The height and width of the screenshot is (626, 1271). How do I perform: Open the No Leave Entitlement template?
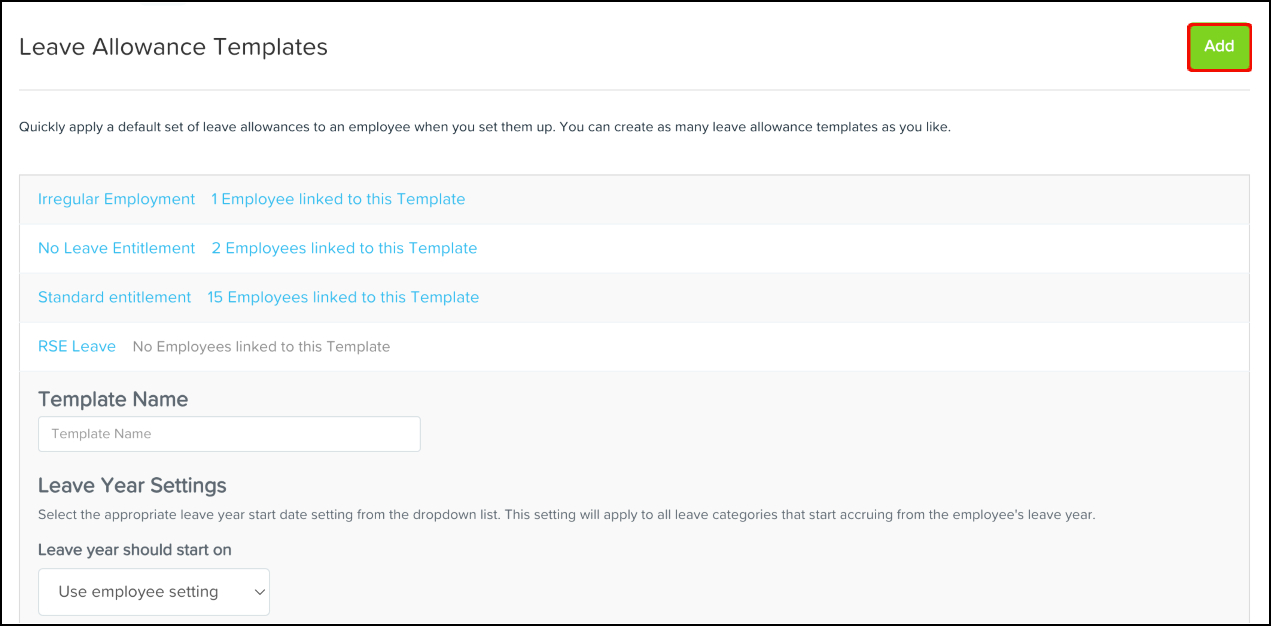[116, 248]
